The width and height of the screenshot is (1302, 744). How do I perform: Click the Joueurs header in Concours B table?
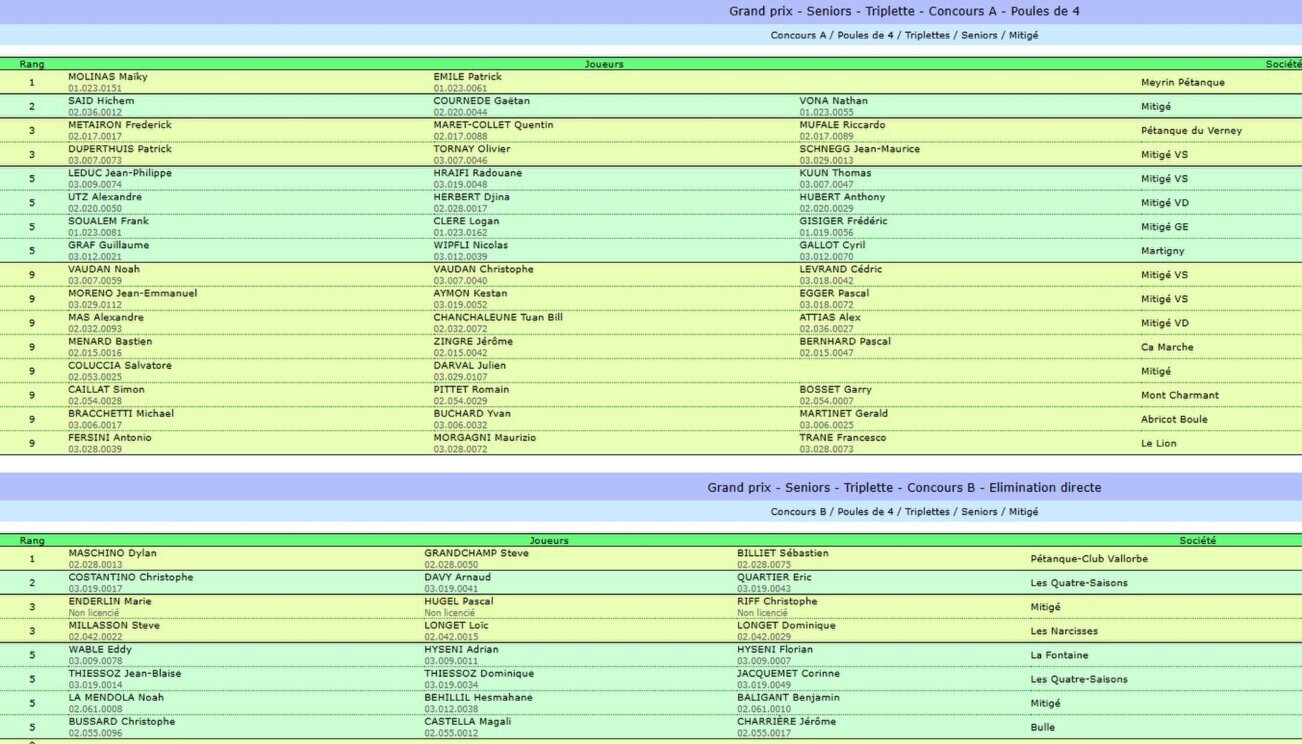click(x=548, y=540)
